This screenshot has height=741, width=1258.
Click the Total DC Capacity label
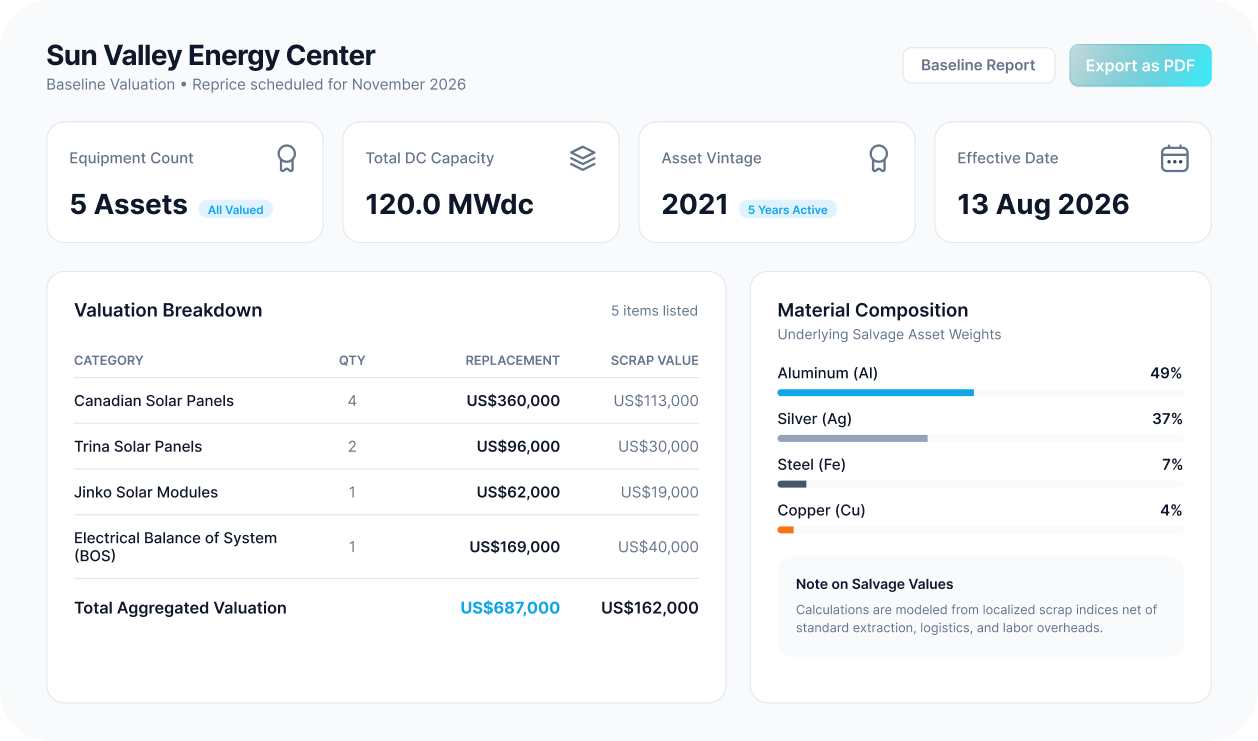tap(430, 158)
